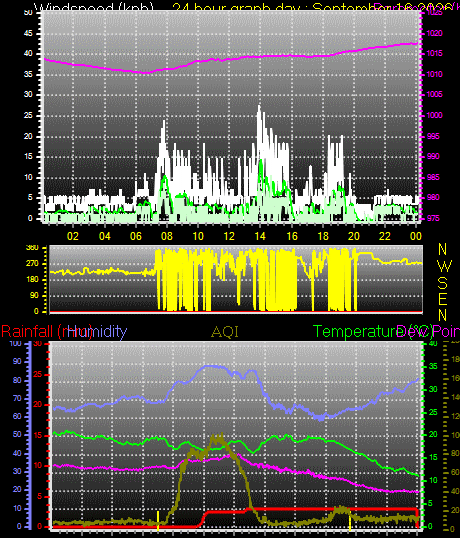
Task: Click the '14' hour label on time axis
Action: (260, 236)
